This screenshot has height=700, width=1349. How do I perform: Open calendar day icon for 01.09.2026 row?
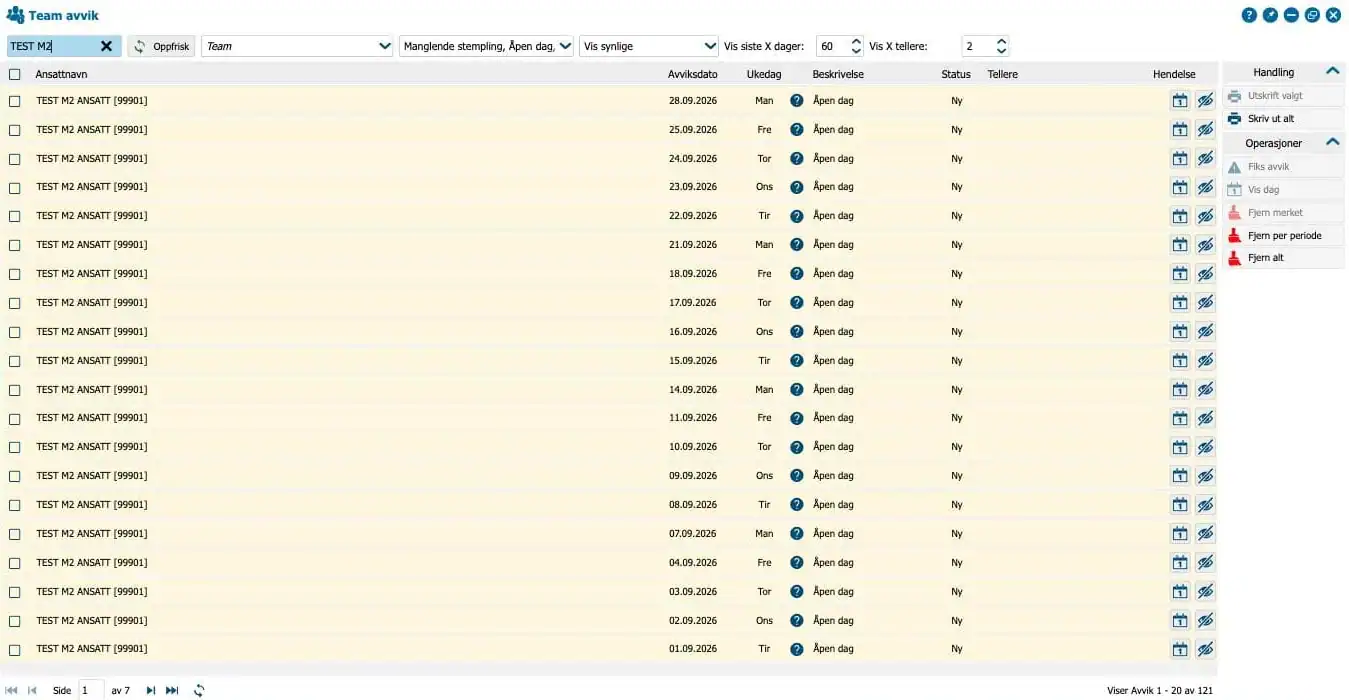[1180, 649]
